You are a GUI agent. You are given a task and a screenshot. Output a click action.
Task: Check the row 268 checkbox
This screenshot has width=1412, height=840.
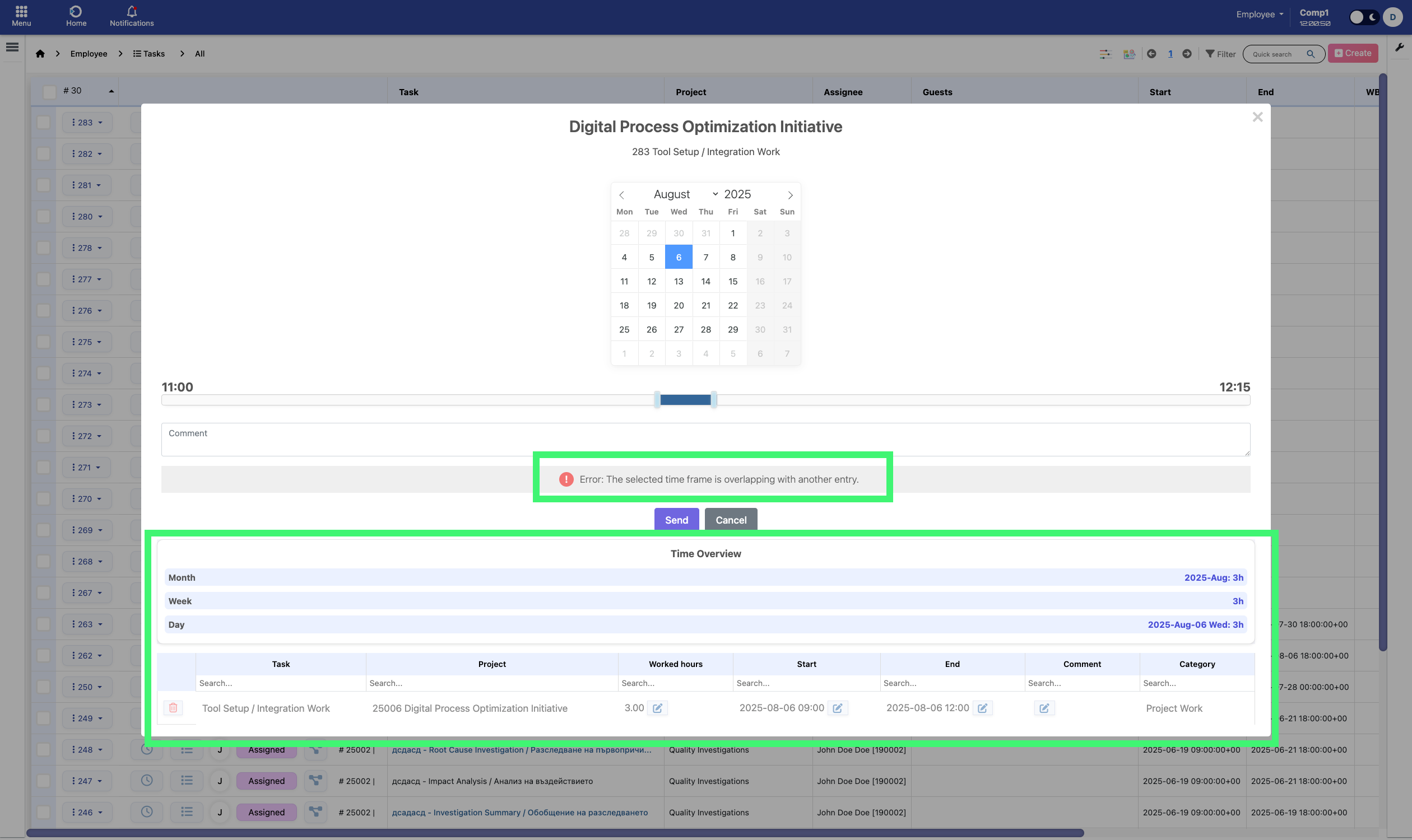tap(44, 561)
